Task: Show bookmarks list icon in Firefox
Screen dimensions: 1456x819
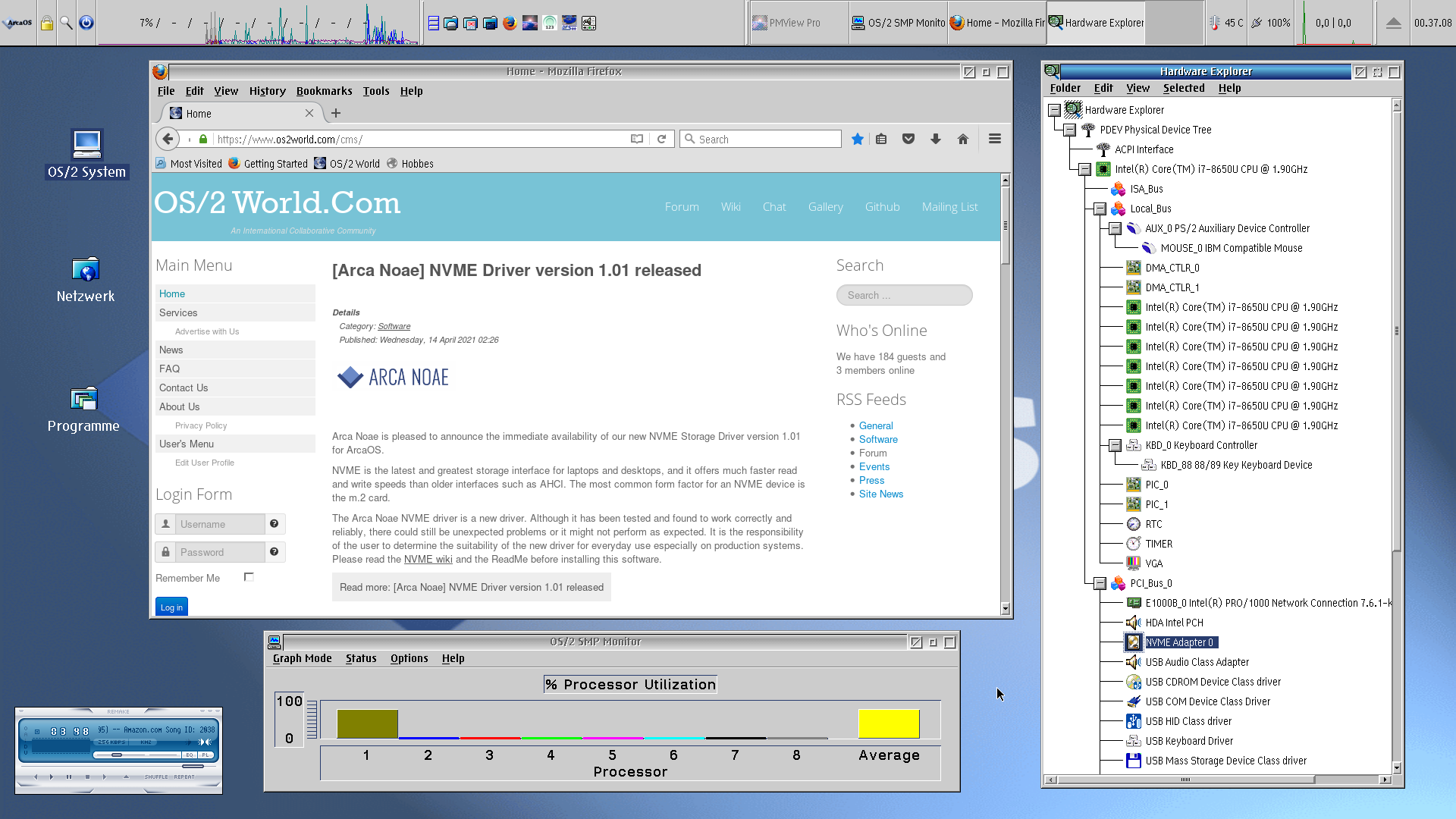Action: [x=881, y=139]
